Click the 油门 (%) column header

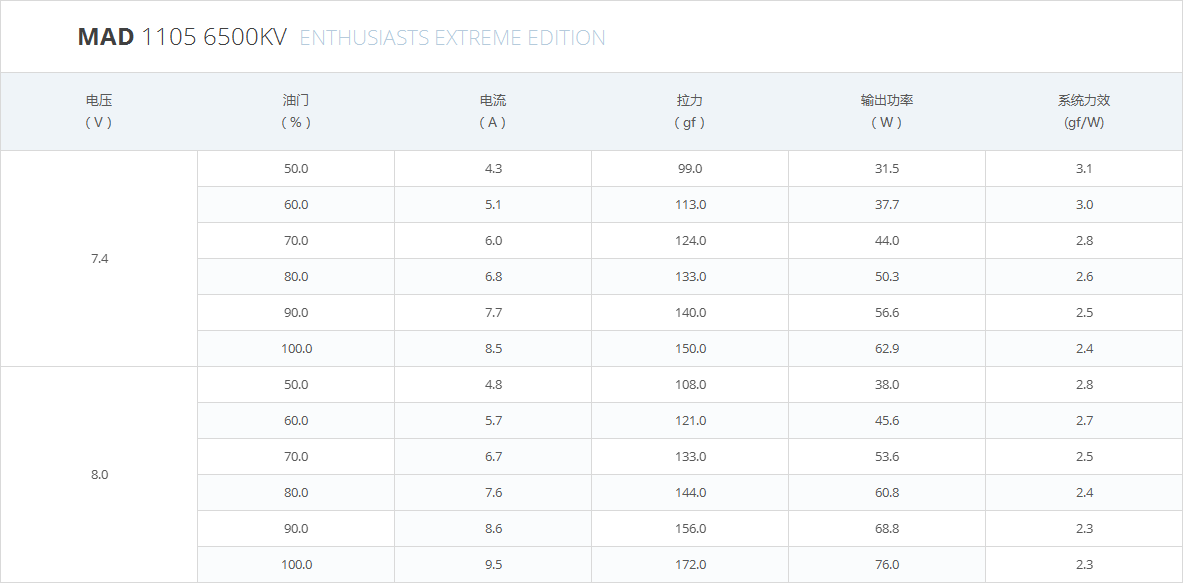click(296, 112)
